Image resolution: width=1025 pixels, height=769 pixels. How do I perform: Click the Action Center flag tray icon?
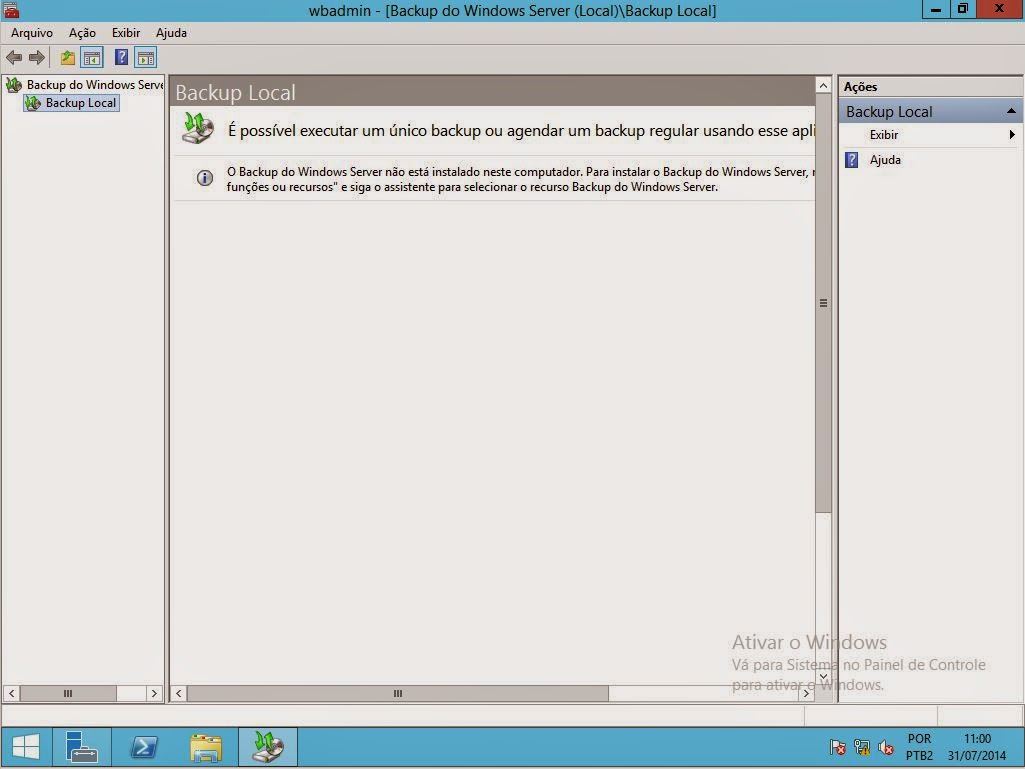[x=837, y=747]
